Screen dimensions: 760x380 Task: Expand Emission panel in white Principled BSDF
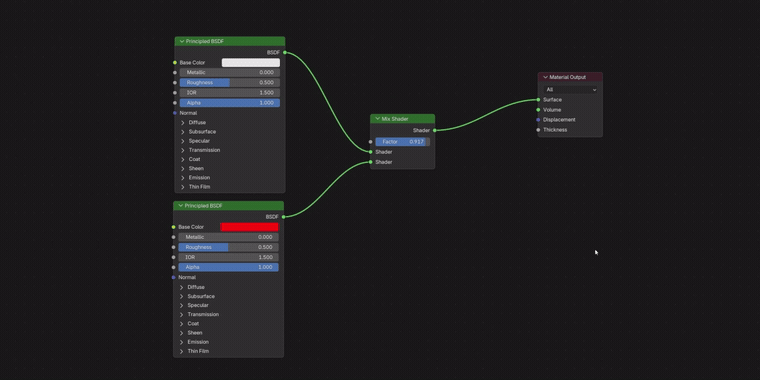pos(183,178)
